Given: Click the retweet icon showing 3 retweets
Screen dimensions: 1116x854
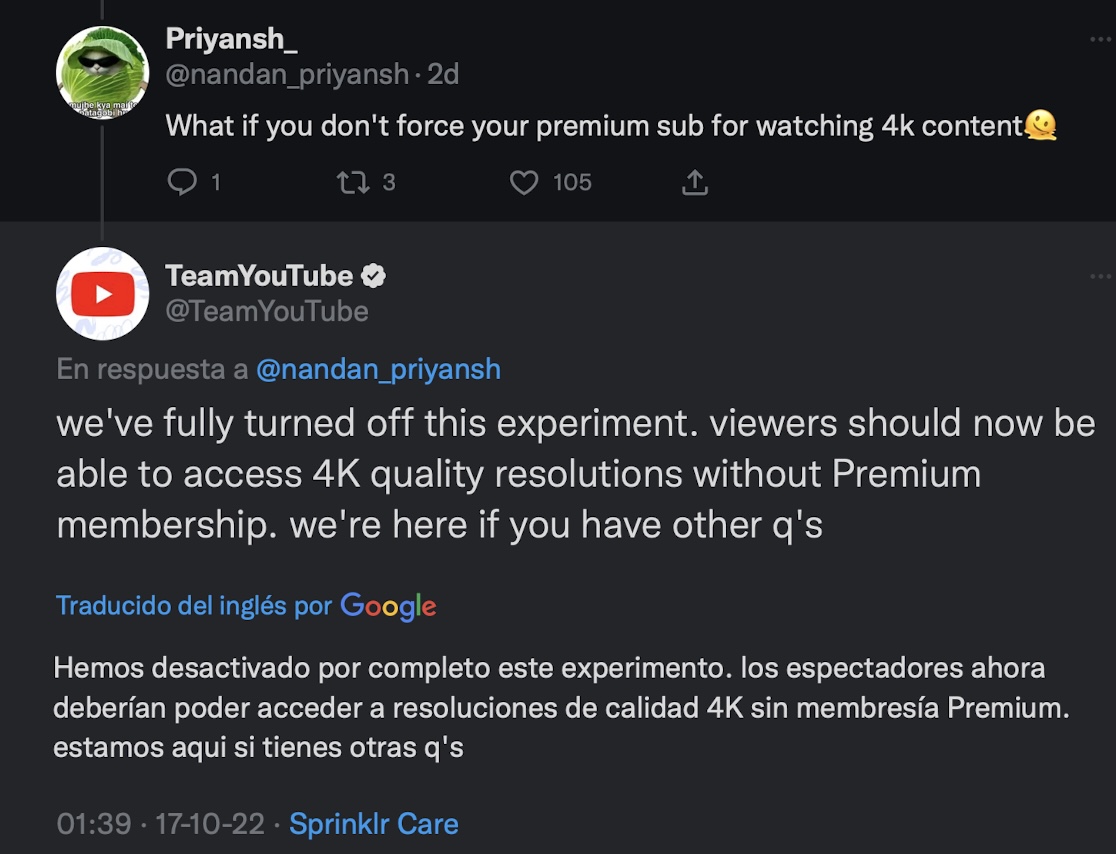Looking at the screenshot, I should 353,182.
